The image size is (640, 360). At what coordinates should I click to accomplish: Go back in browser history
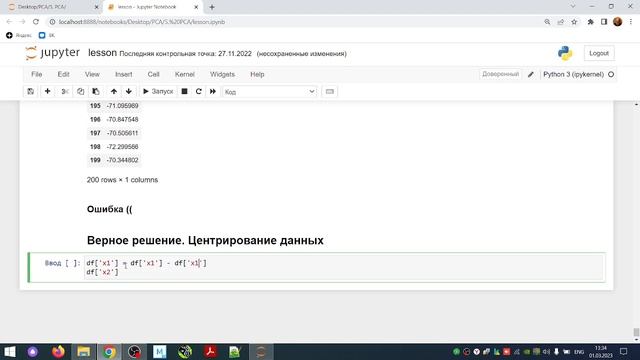pos(9,22)
